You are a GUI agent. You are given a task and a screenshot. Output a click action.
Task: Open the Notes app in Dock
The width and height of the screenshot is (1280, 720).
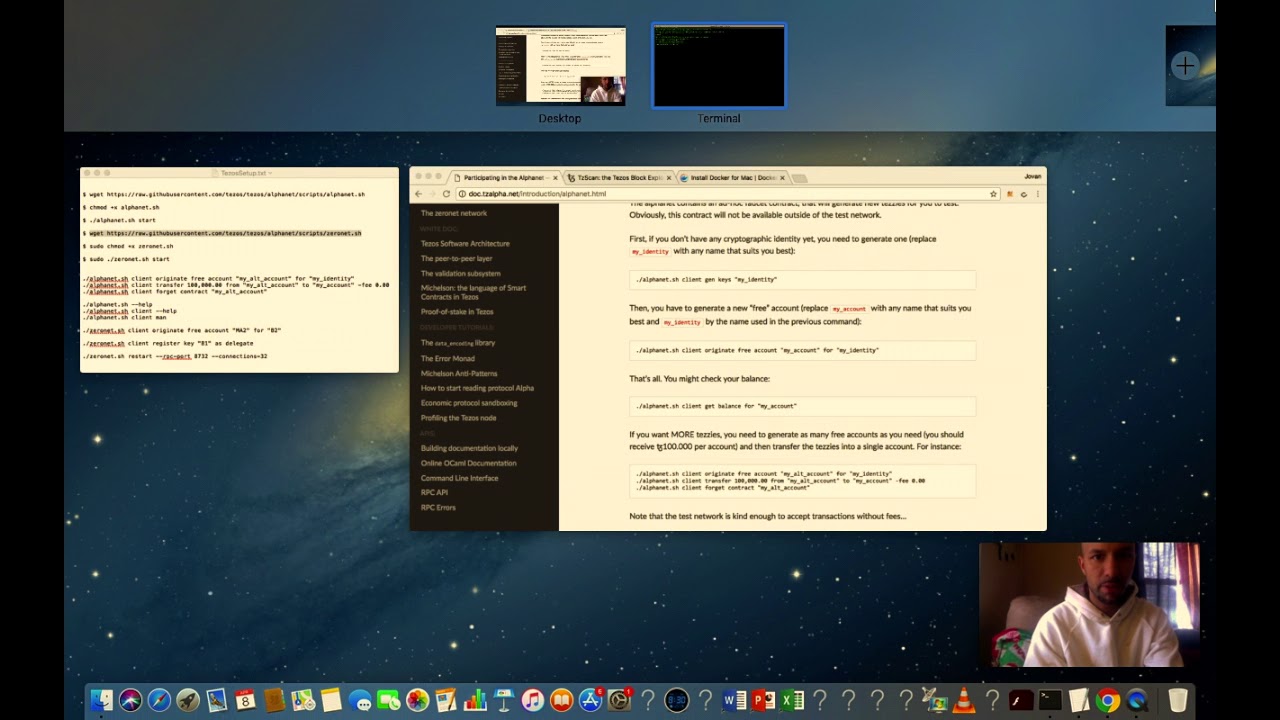tap(331, 701)
